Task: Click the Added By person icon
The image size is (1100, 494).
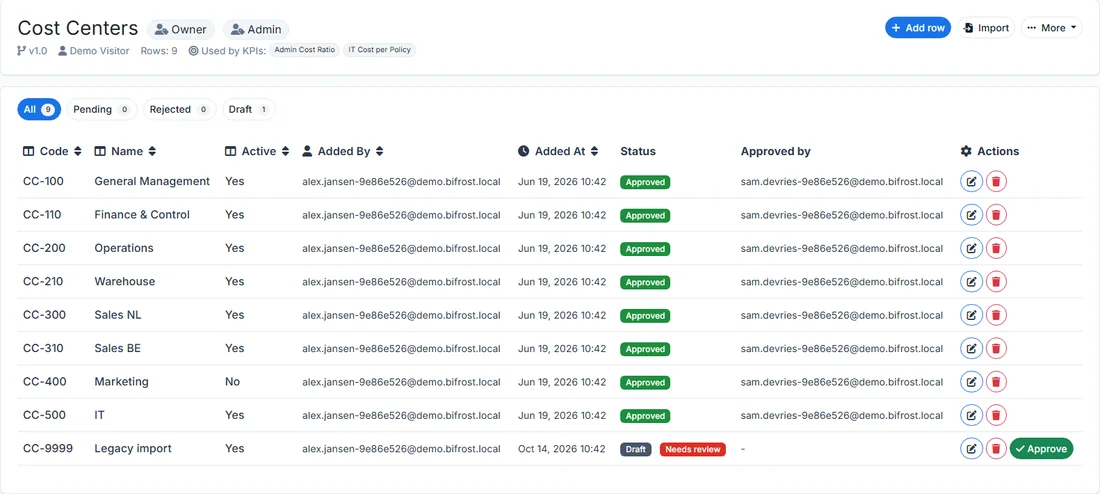Action: click(x=307, y=151)
